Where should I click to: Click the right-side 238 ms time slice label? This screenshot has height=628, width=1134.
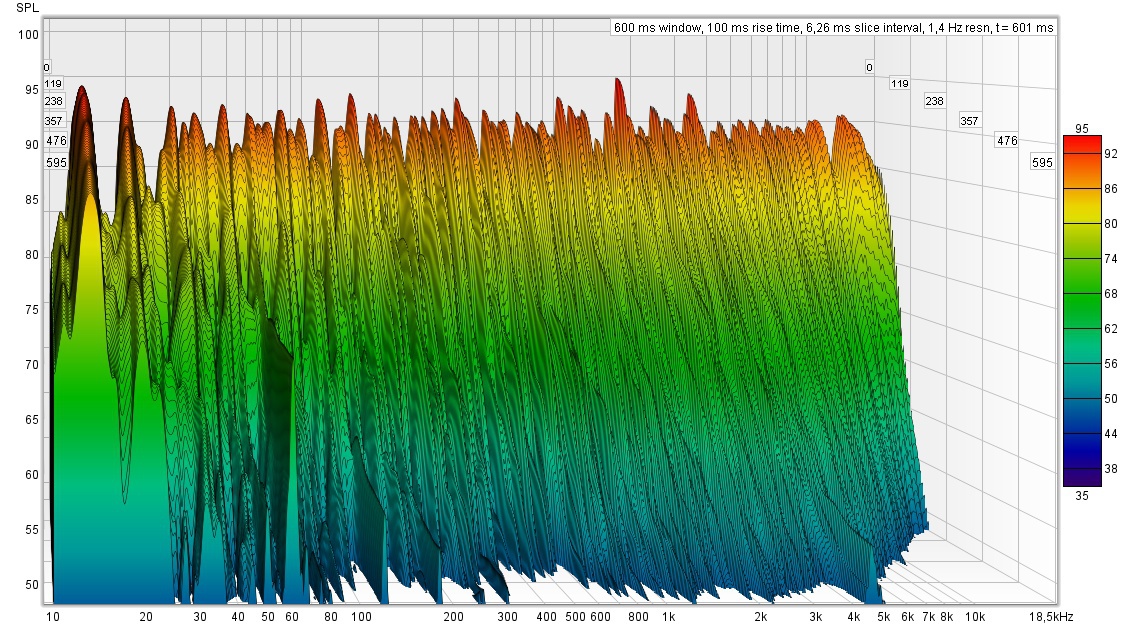[934, 101]
